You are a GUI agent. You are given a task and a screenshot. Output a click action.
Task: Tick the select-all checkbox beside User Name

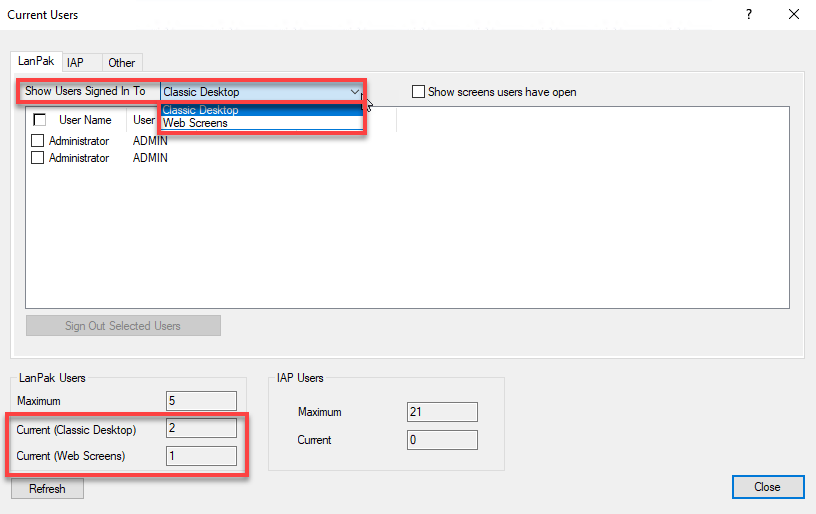coord(40,120)
